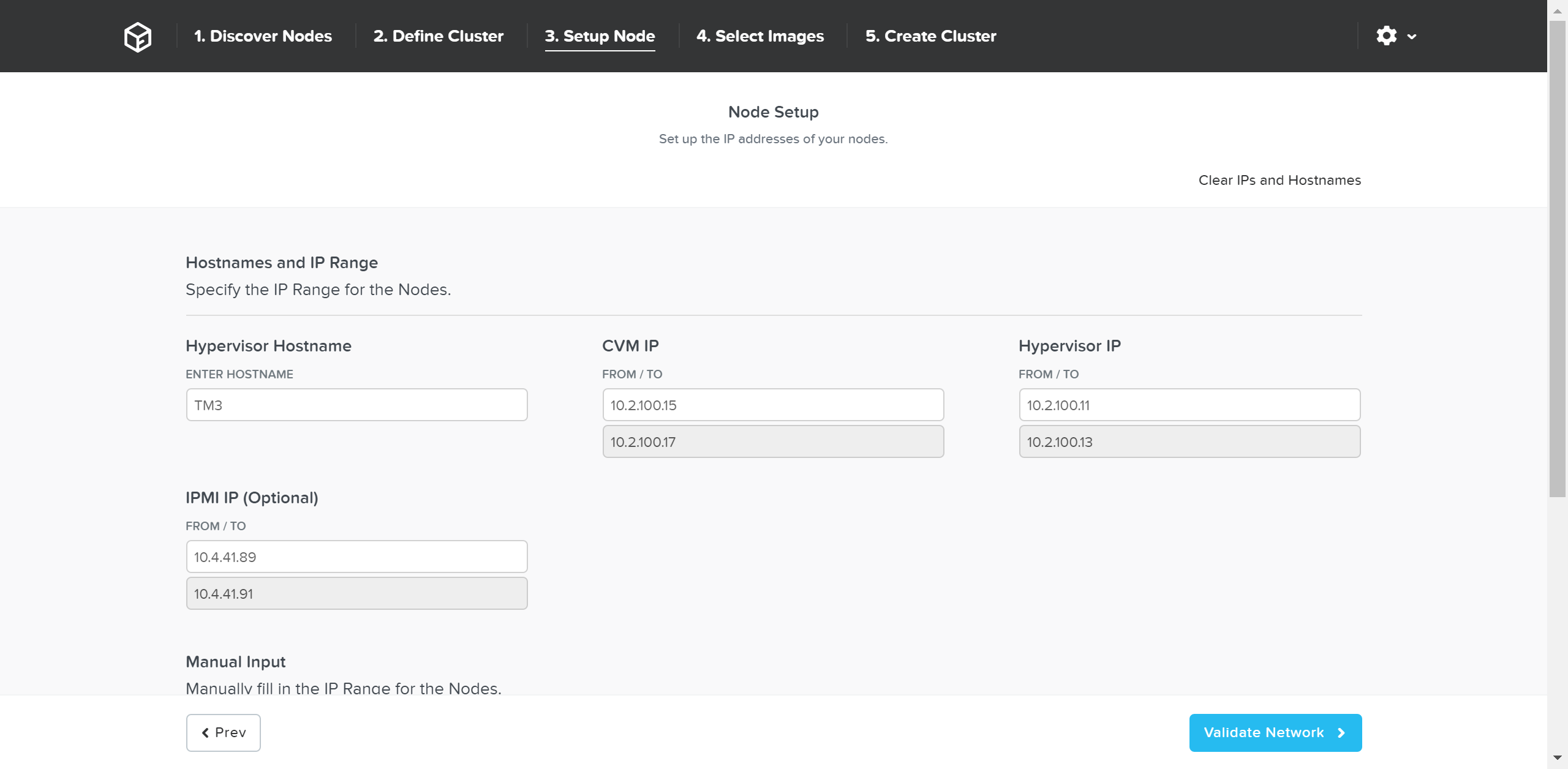Click the Validate Network button
Image resolution: width=1568 pixels, height=769 pixels.
pos(1275,732)
